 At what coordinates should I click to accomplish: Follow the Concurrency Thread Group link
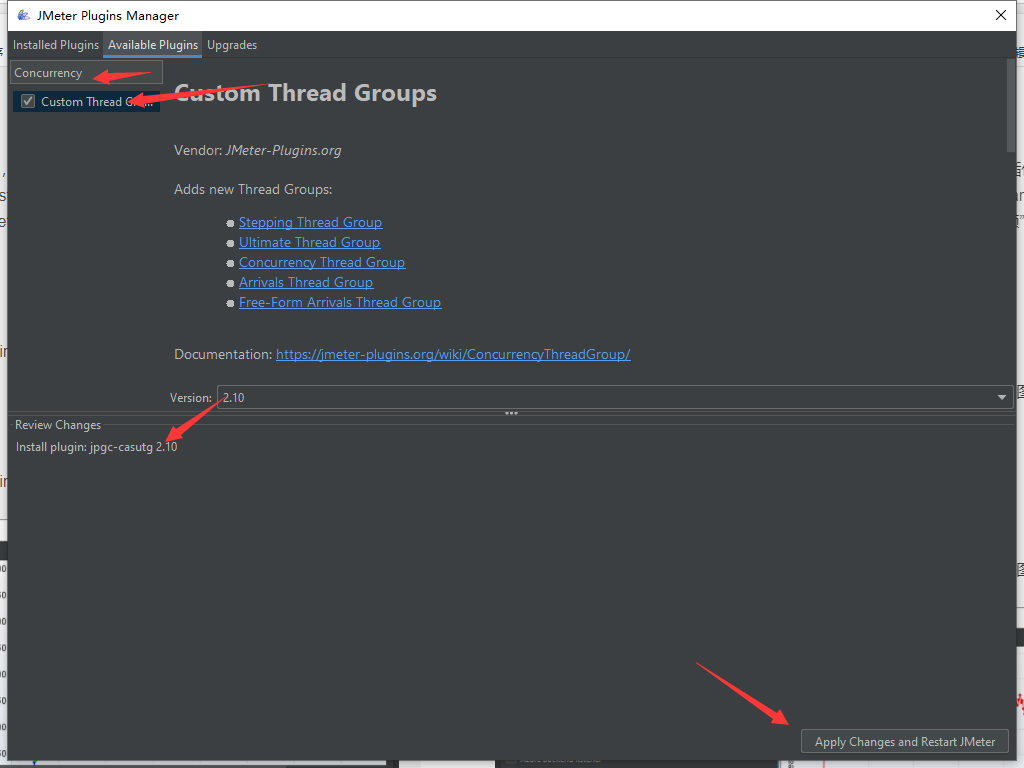pos(322,263)
